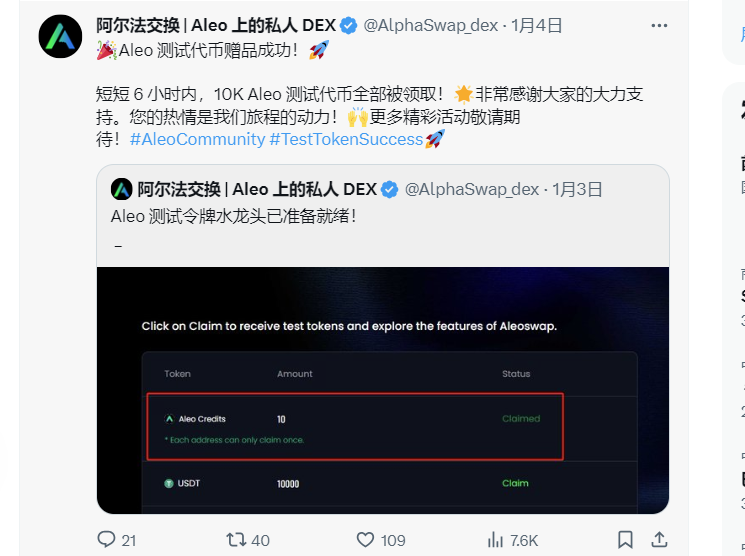745x556 pixels.
Task: Click small avatar in quoted tweet
Action: tap(122, 190)
